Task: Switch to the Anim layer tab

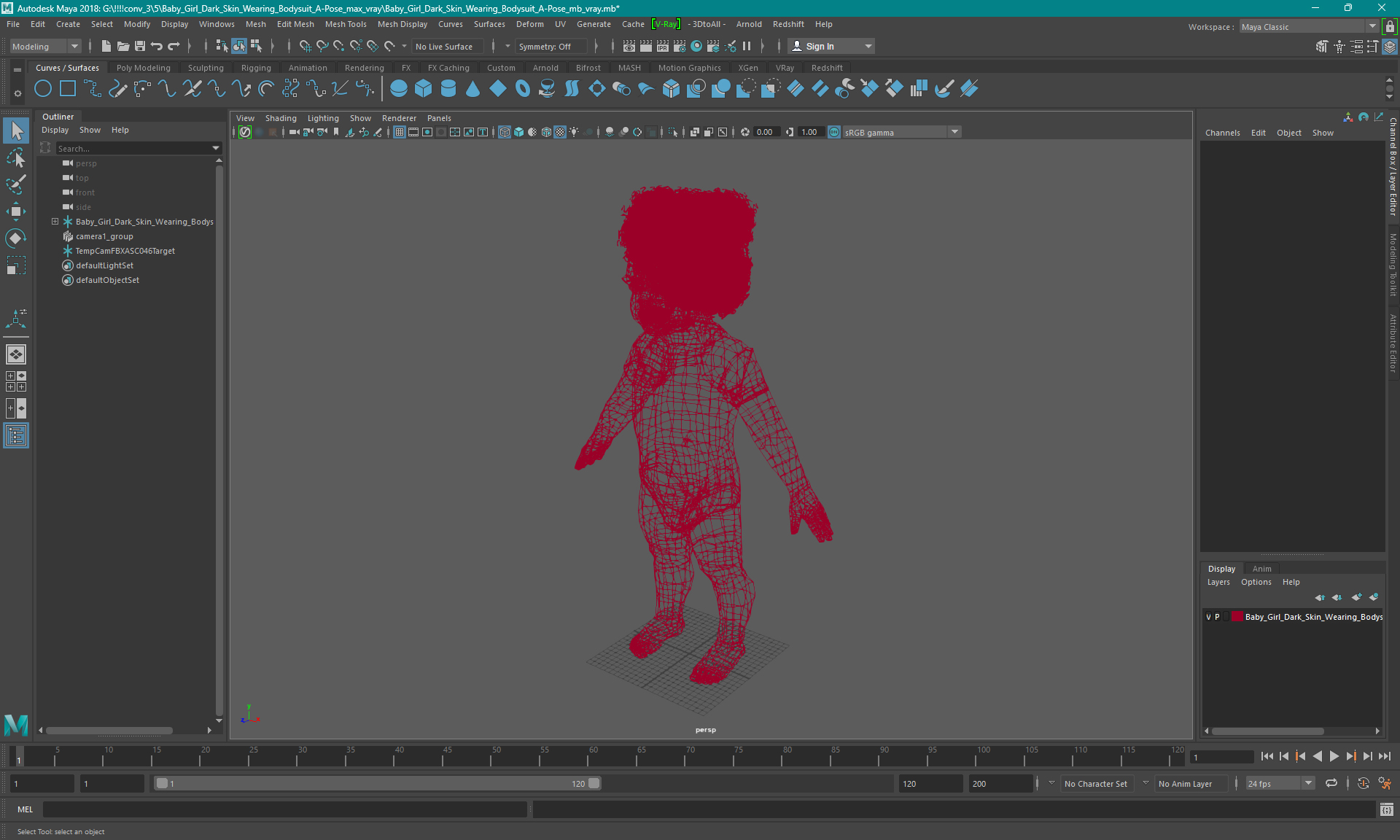Action: [1261, 569]
